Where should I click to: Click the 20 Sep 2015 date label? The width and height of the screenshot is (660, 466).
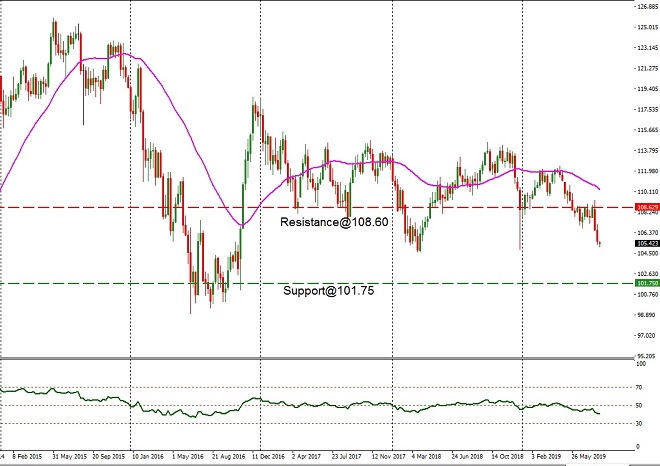[109, 456]
